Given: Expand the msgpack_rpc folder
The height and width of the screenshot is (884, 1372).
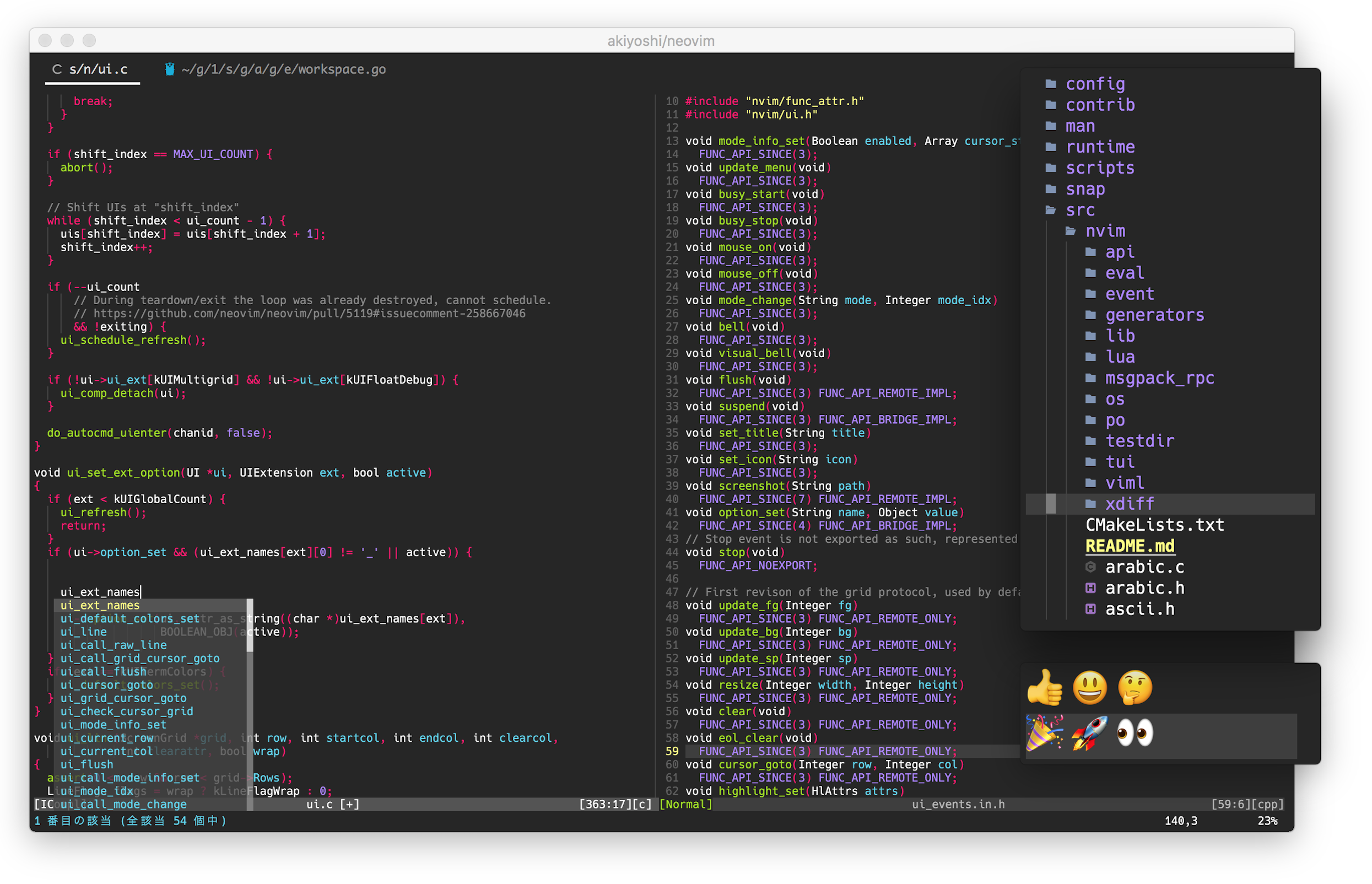Looking at the screenshot, I should (x=1092, y=378).
